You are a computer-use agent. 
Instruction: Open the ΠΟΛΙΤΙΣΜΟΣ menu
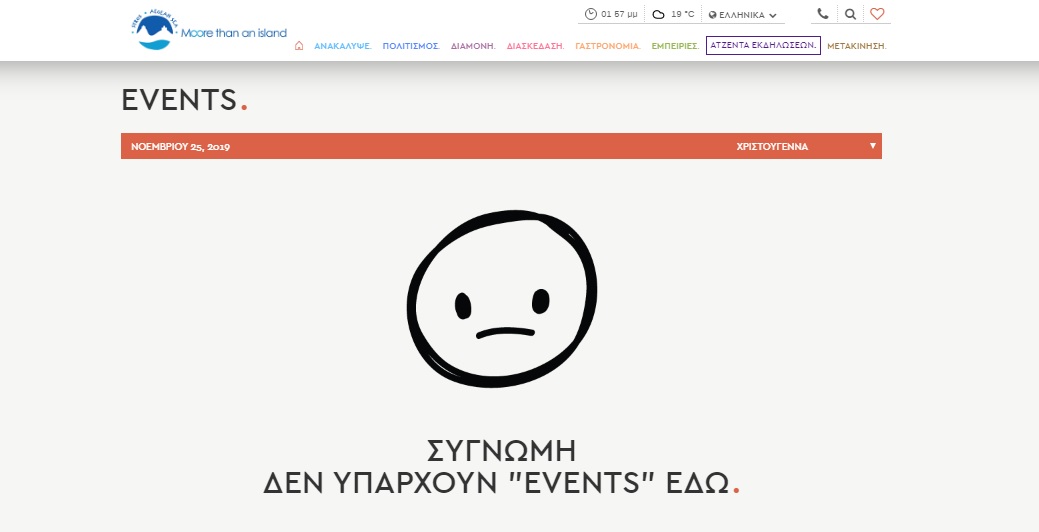pos(411,46)
